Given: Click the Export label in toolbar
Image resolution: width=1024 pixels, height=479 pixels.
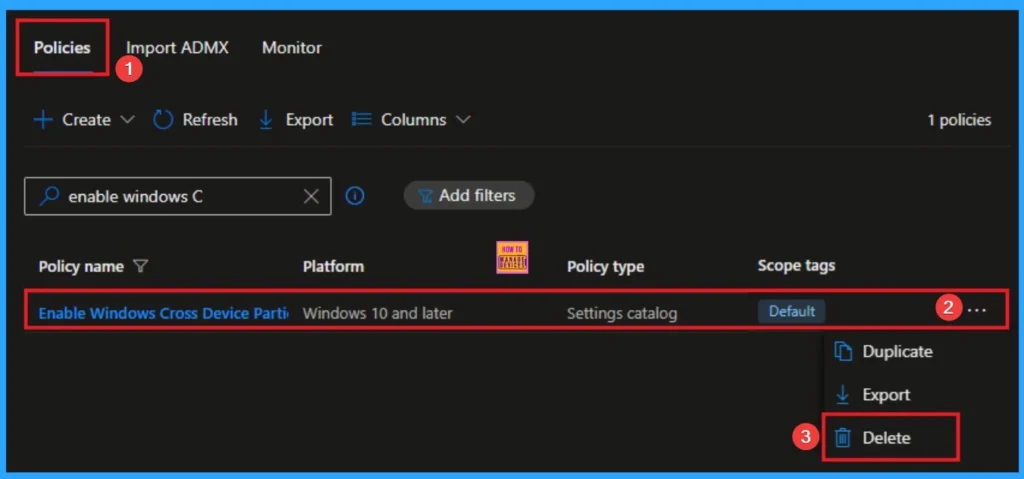Looking at the screenshot, I should click(x=309, y=120).
